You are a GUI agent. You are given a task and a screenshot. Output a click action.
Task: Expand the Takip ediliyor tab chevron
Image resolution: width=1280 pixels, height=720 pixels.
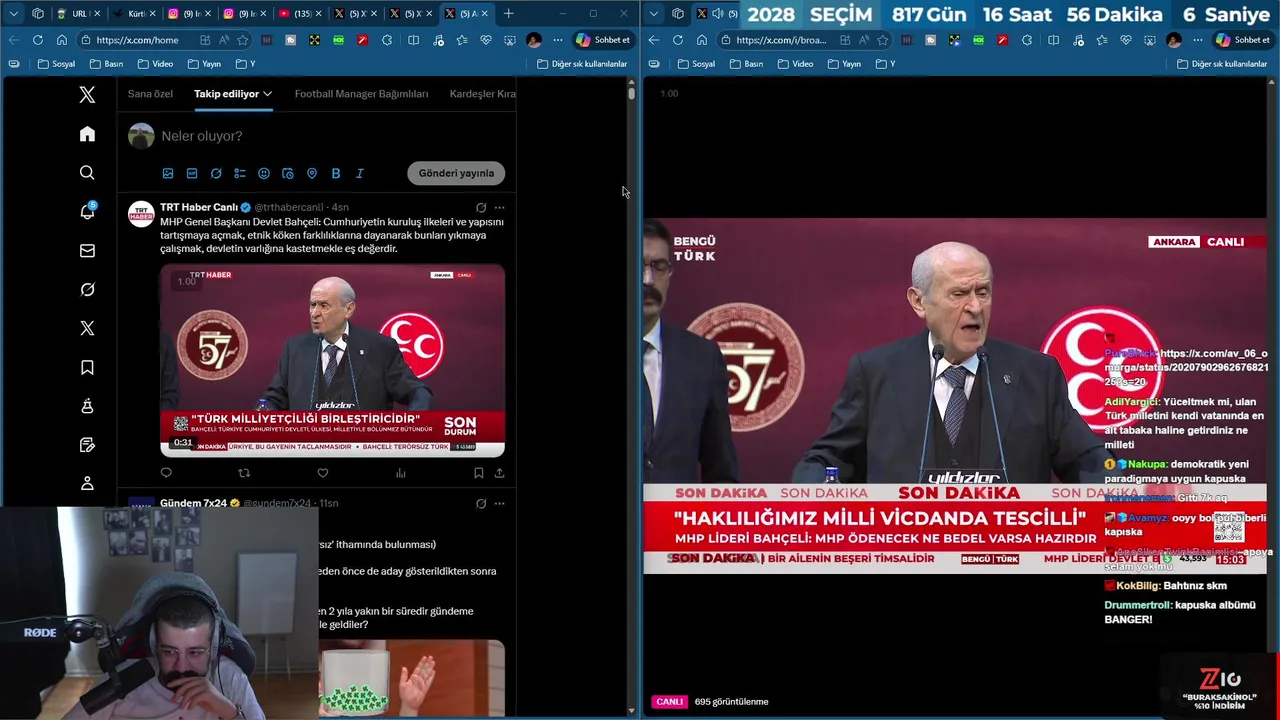tap(267, 94)
